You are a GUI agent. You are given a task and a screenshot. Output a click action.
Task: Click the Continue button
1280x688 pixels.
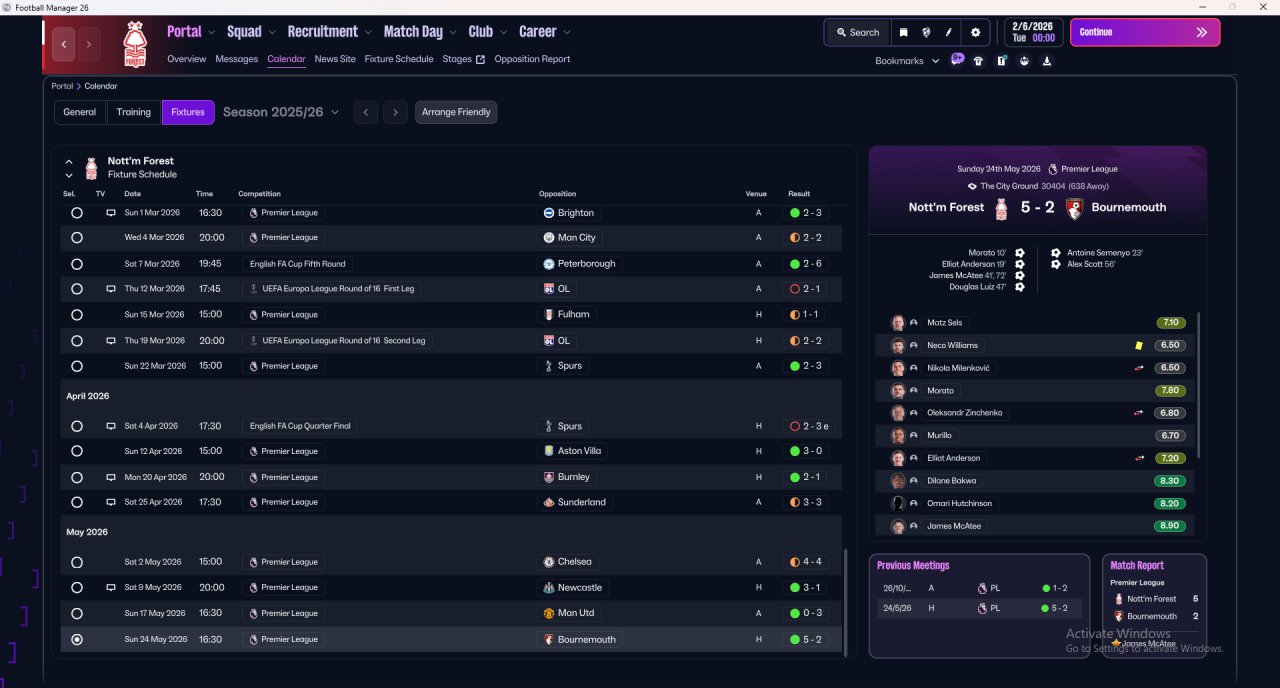click(1145, 32)
